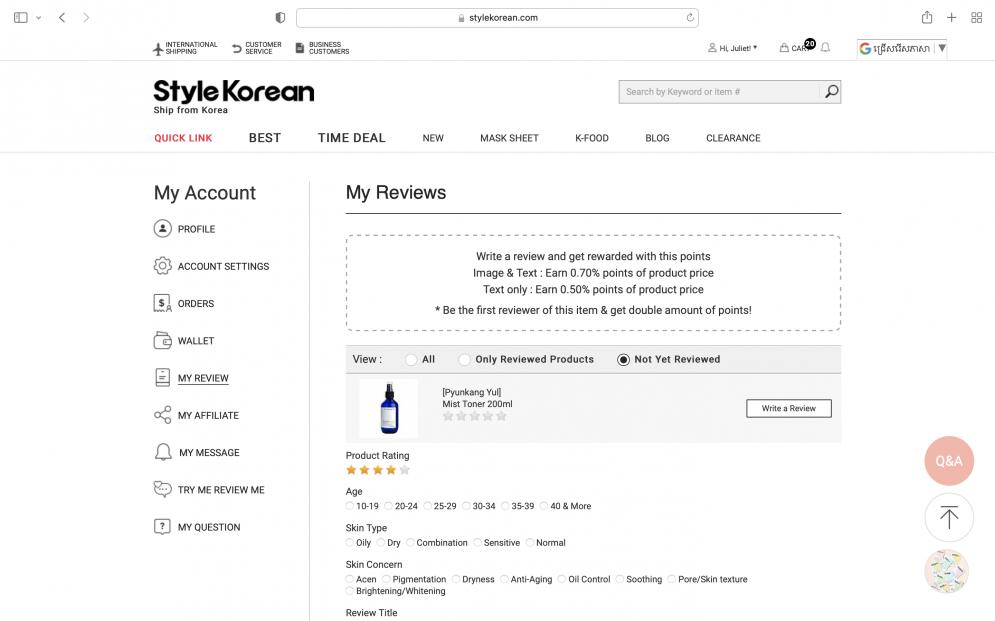Screen dimensions: 995x621
Task: Go forward in browser history
Action: pos(86,18)
